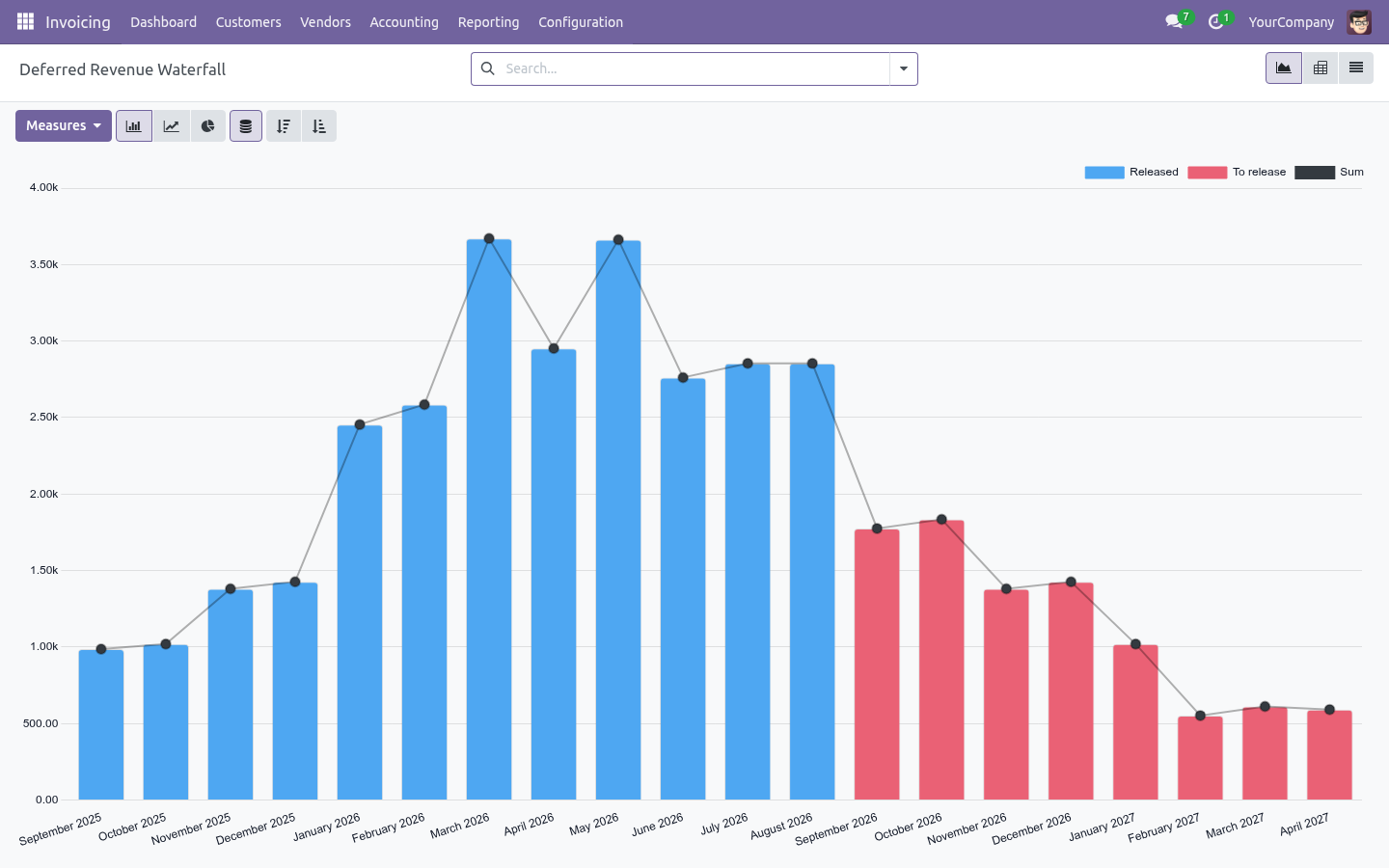Toggle the Sum legend swatch
The height and width of the screenshot is (868, 1389).
(1315, 173)
